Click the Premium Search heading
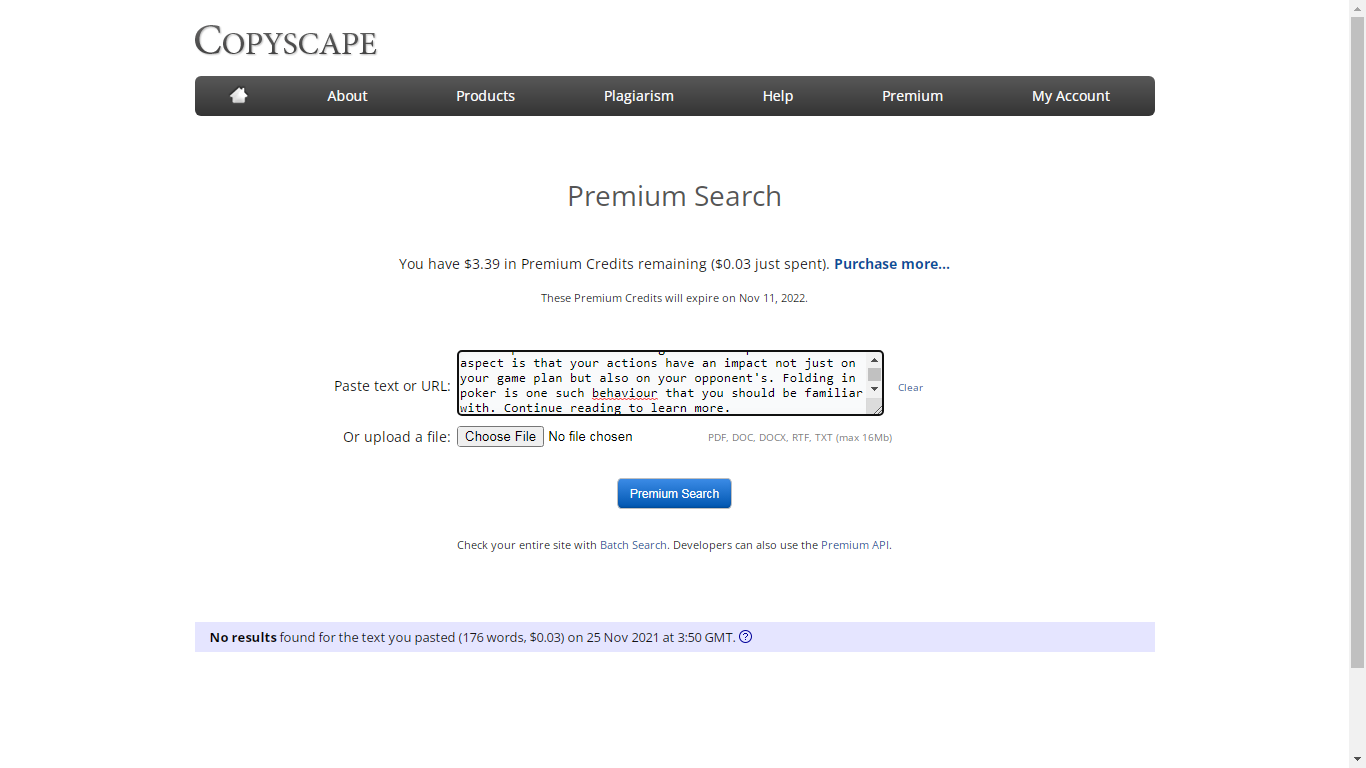The image size is (1366, 768). pyautogui.click(x=674, y=196)
